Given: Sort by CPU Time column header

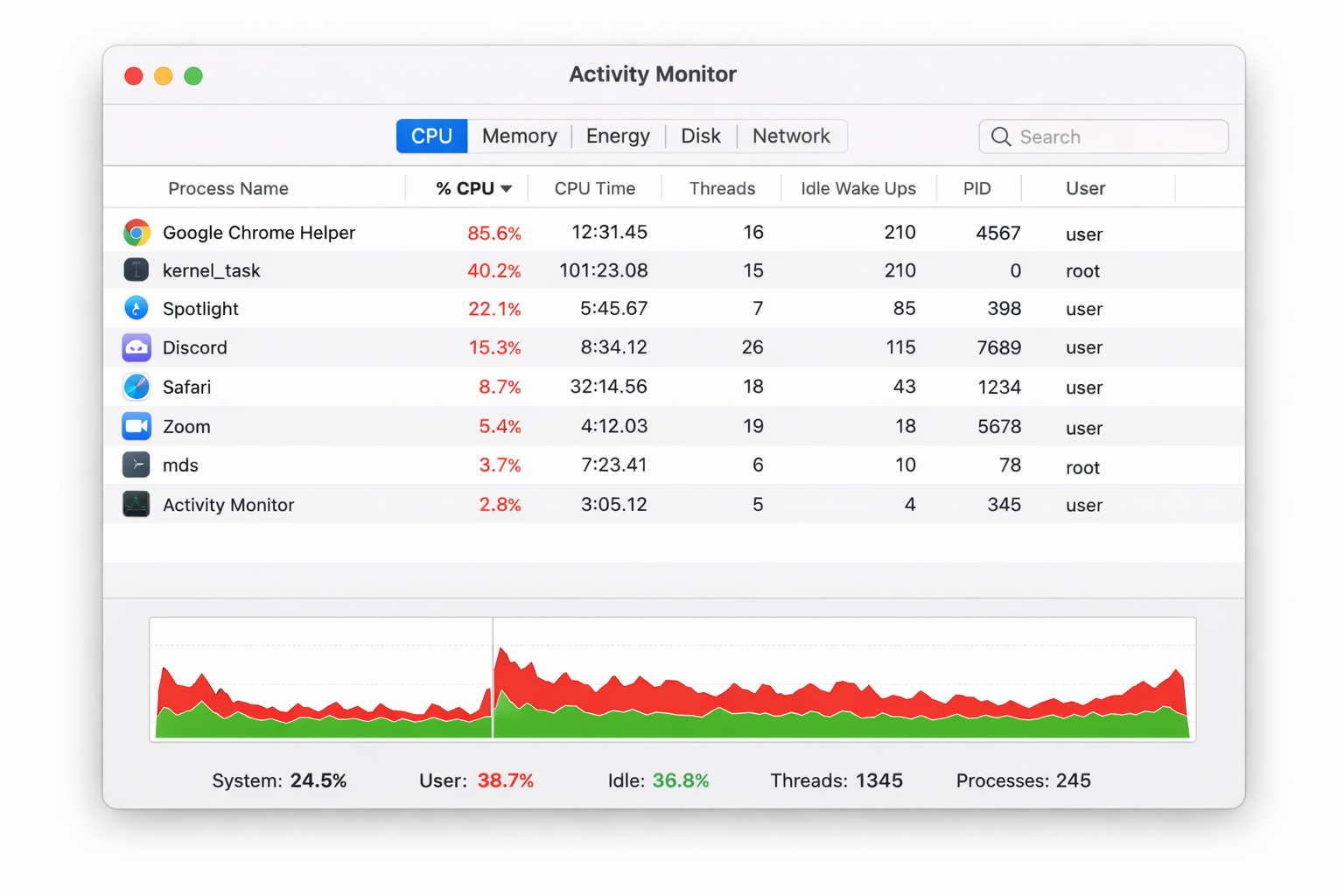Looking at the screenshot, I should coord(595,189).
